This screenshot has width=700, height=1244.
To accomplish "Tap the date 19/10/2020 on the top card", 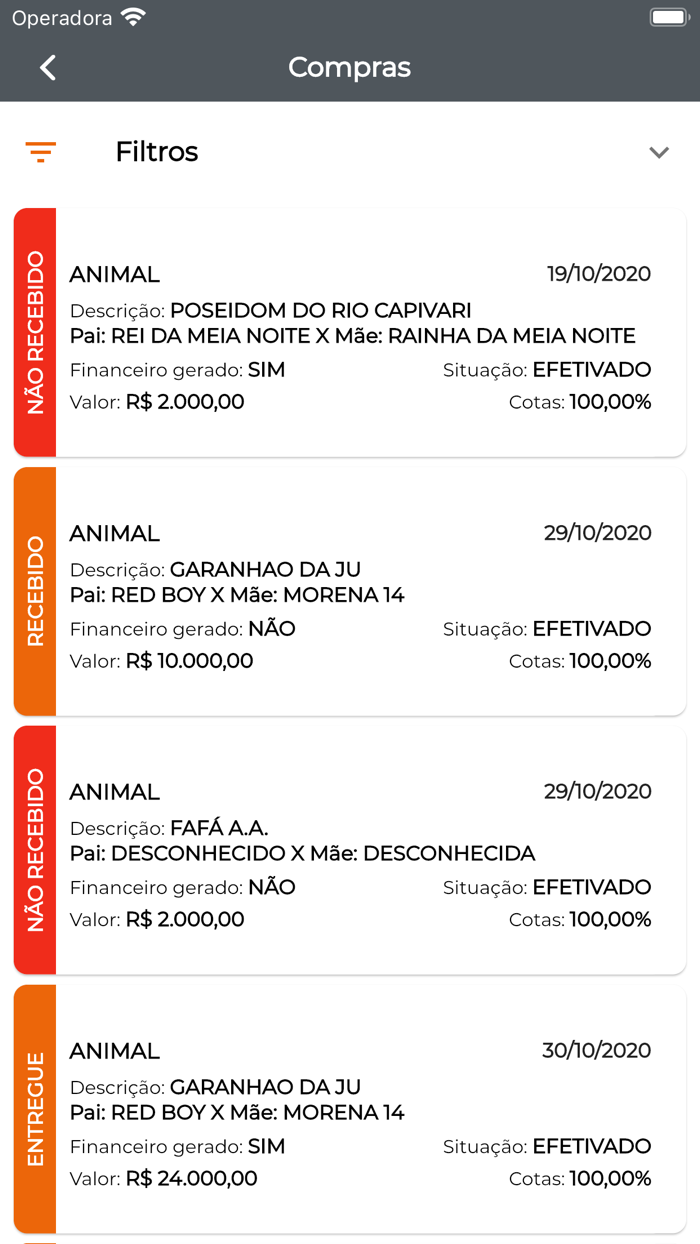I will (597, 273).
